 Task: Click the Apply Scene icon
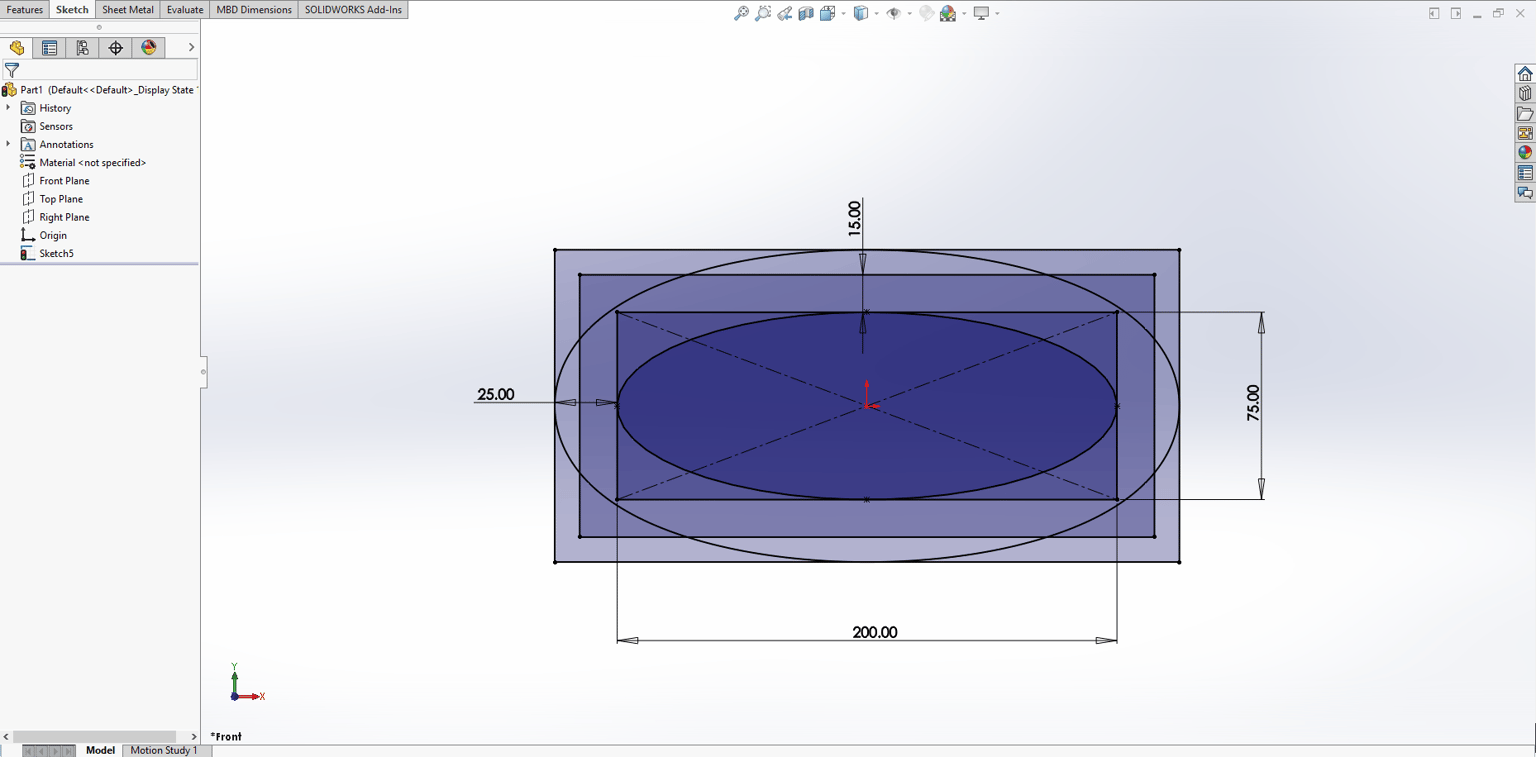948,13
